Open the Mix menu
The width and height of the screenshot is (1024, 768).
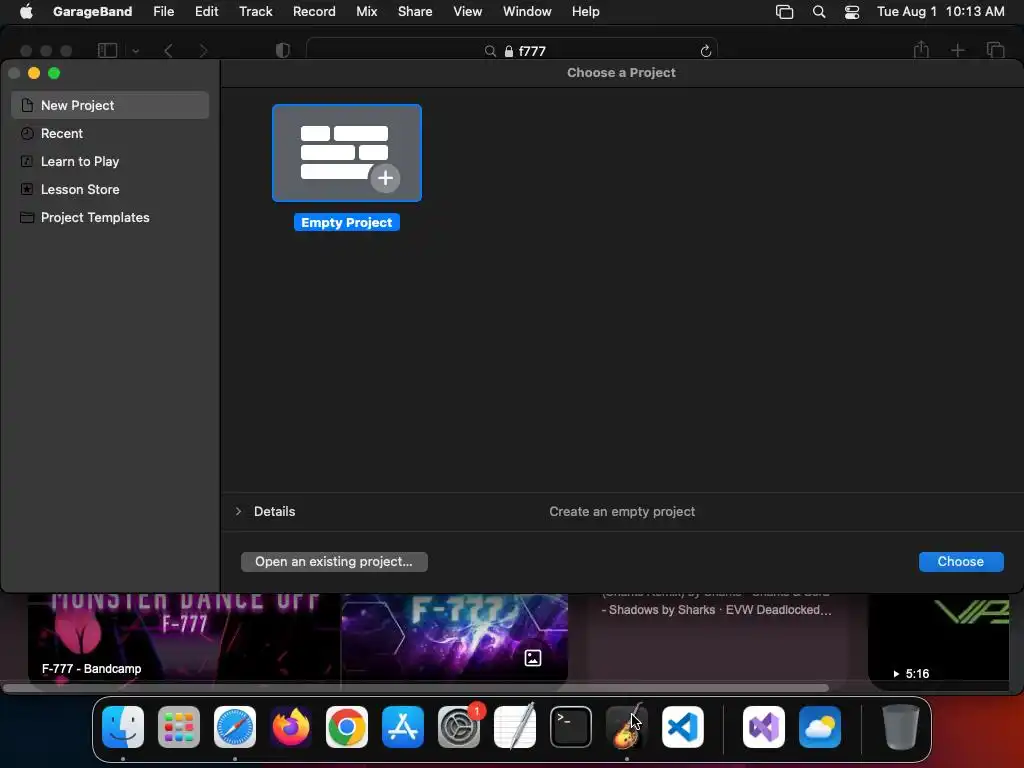click(x=366, y=12)
